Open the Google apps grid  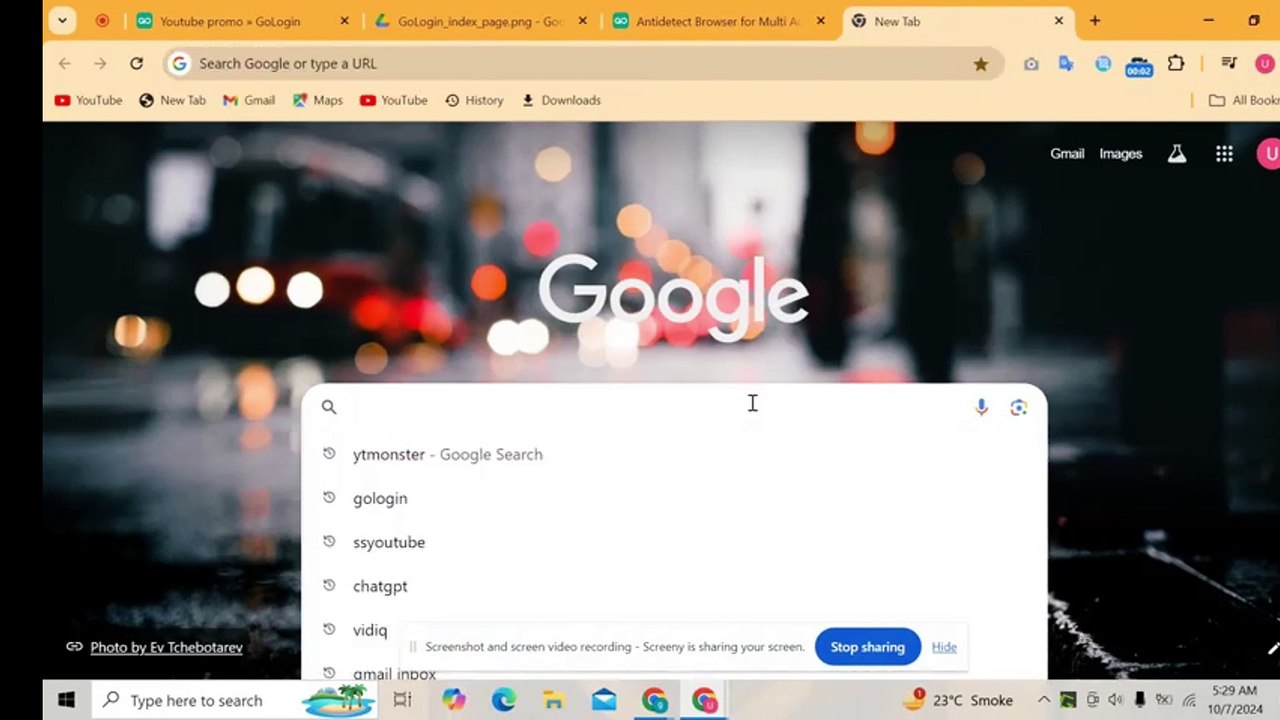pyautogui.click(x=1224, y=153)
